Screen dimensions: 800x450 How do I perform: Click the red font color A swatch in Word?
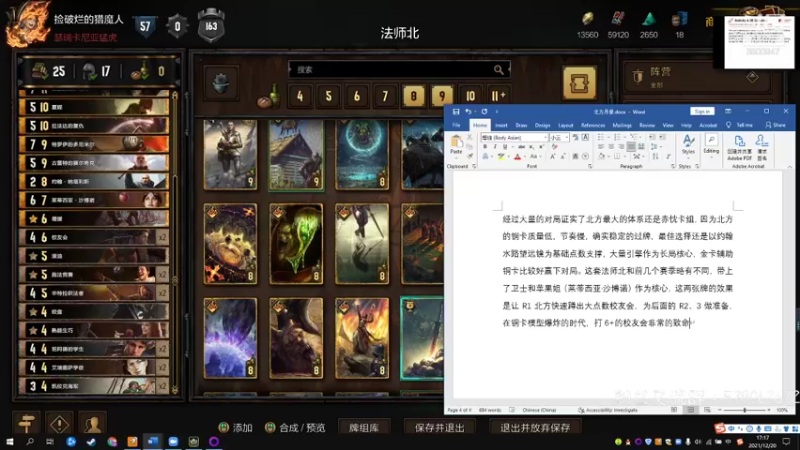(517, 157)
